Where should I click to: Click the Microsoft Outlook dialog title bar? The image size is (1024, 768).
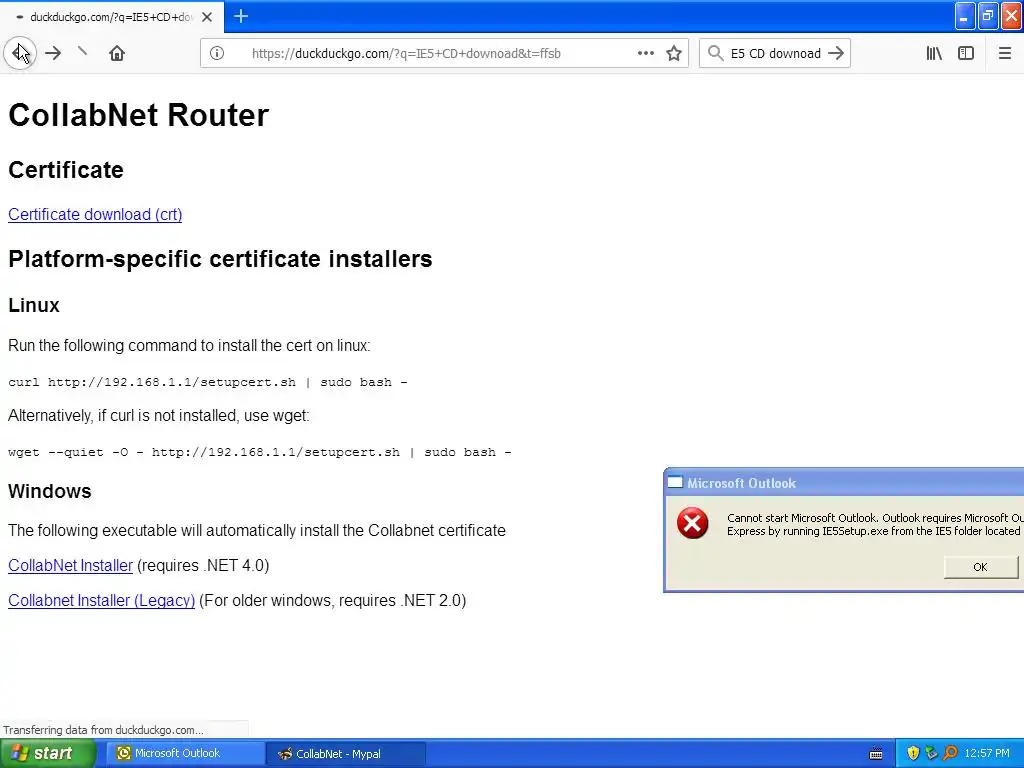click(x=844, y=483)
